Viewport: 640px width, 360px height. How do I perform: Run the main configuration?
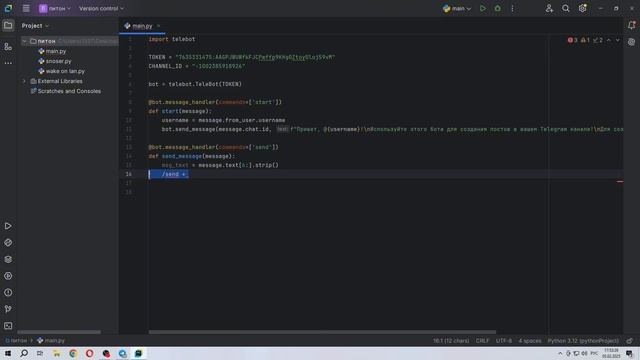pyautogui.click(x=483, y=8)
